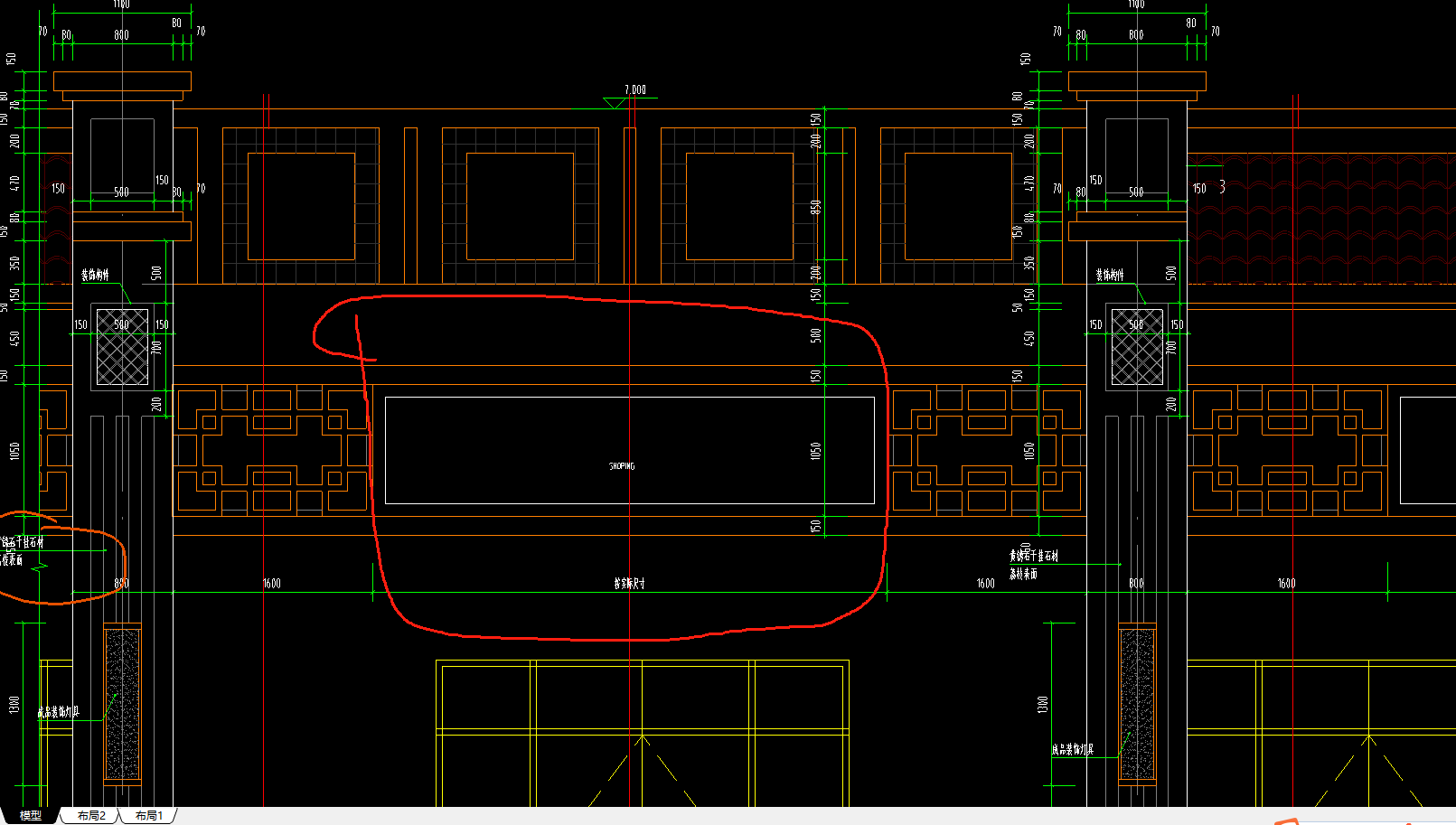
Task: Pick 装饰构件 label on right pillar
Action: pyautogui.click(x=1110, y=275)
